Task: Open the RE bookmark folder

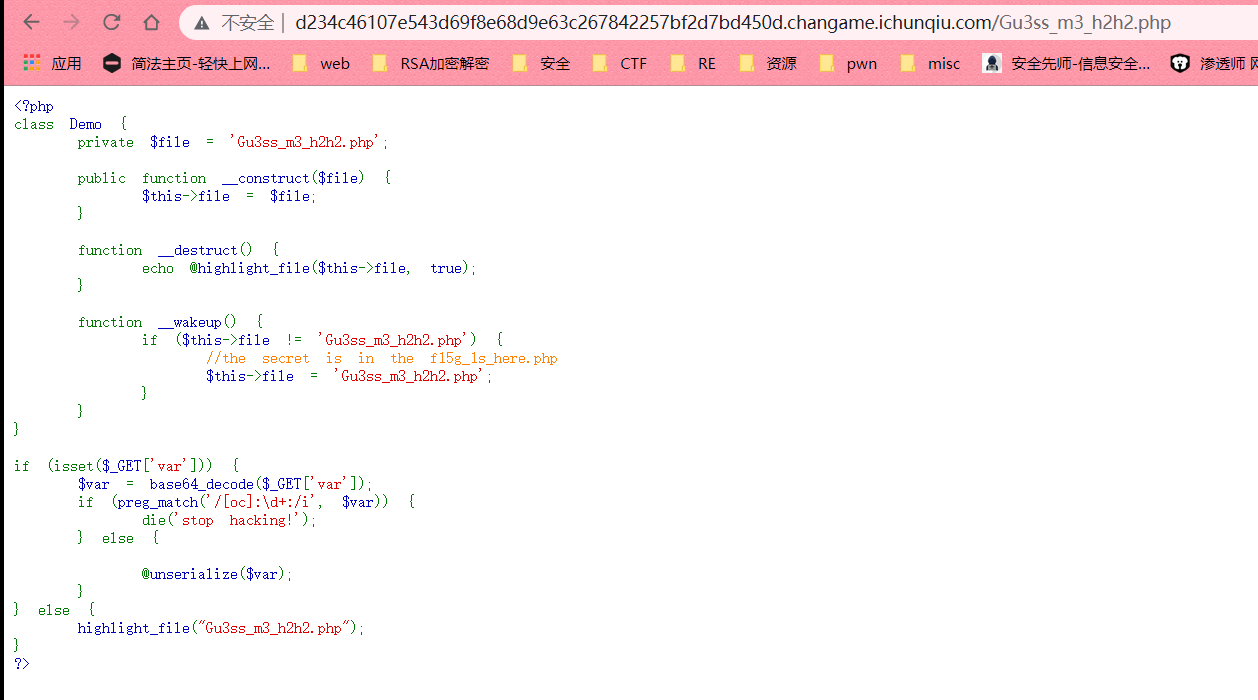Action: (694, 63)
